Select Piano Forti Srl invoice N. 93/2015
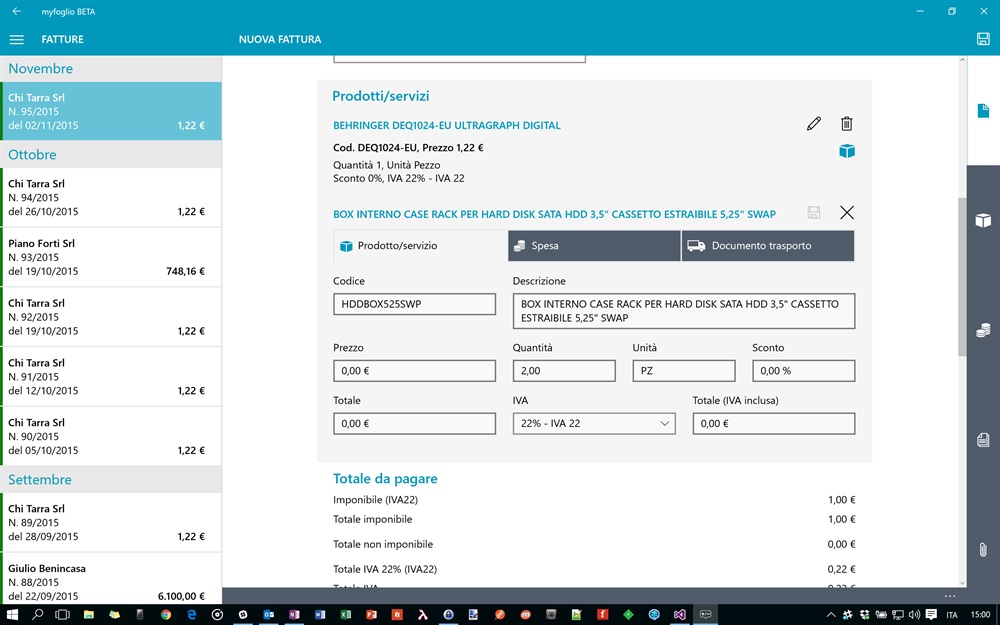The image size is (1000, 625). coord(111,257)
